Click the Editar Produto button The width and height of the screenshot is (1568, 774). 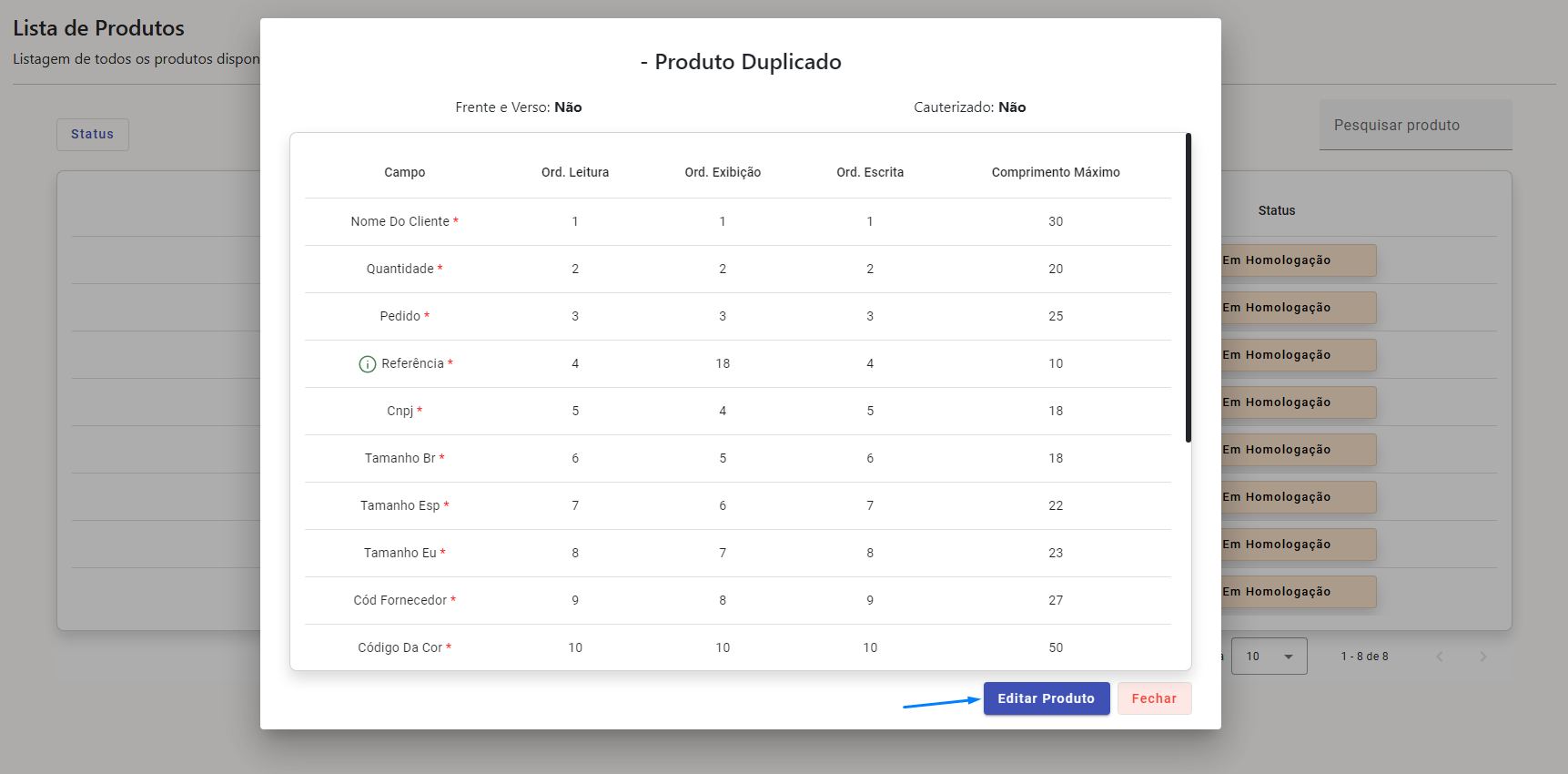1046,698
